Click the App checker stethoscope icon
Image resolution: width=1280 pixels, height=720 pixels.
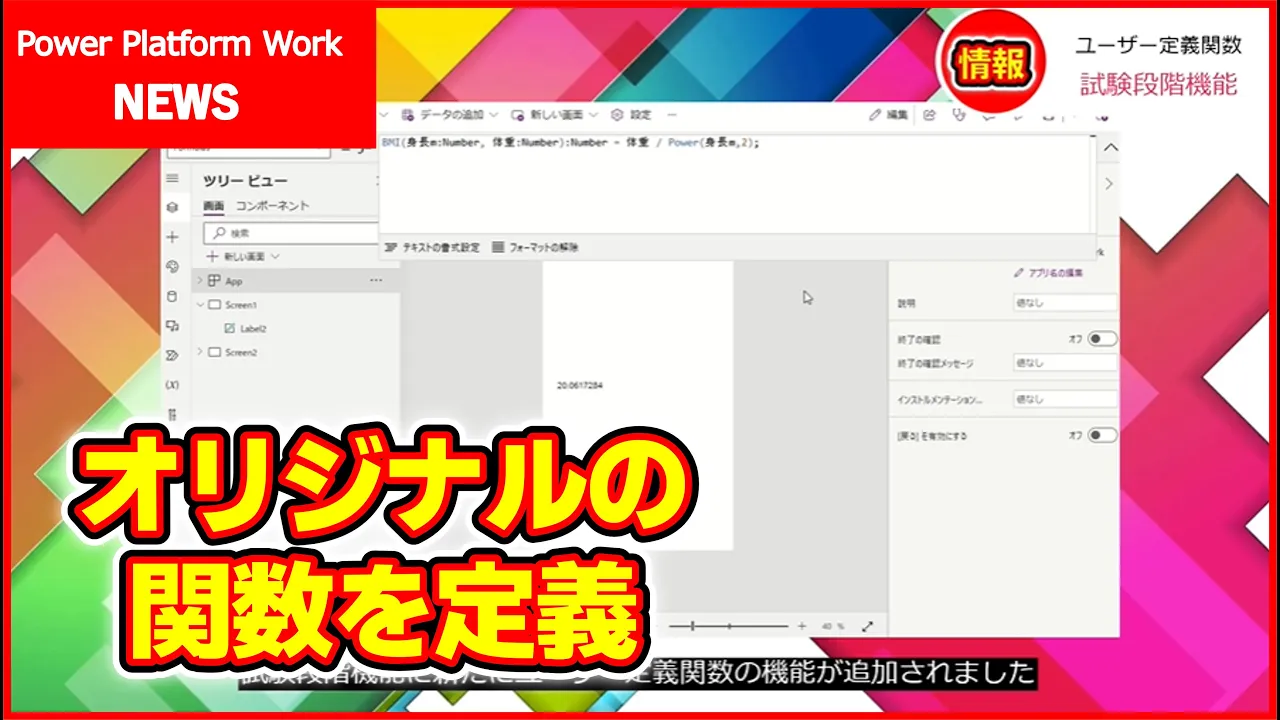959,115
